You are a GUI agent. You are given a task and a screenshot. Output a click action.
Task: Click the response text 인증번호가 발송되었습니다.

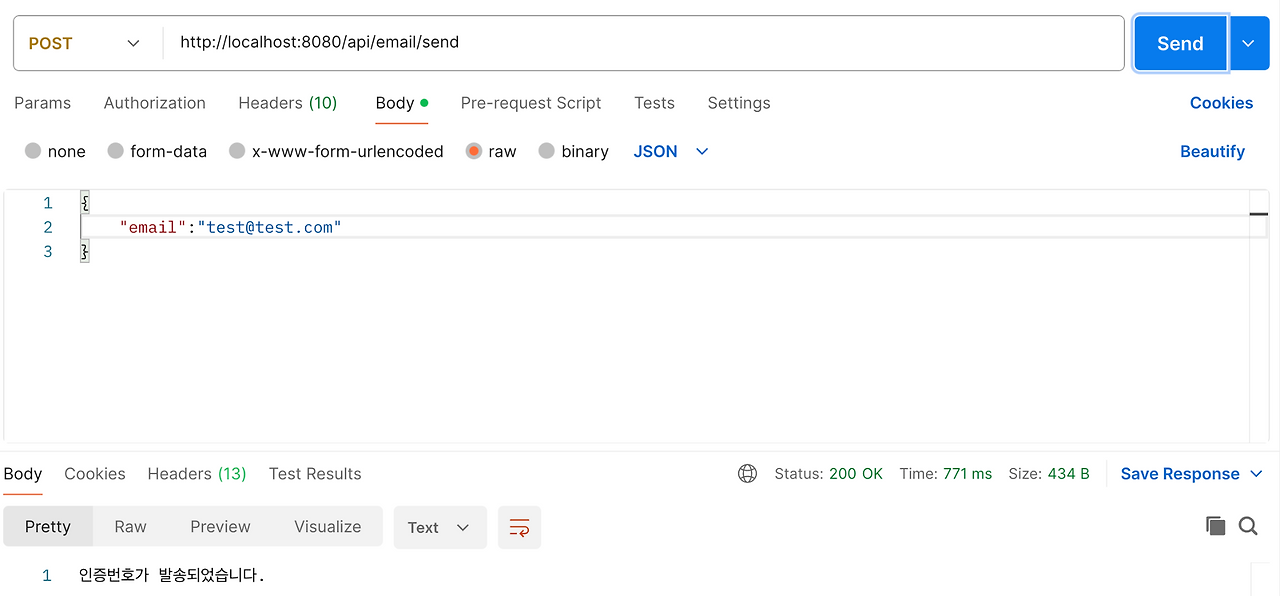click(x=172, y=576)
